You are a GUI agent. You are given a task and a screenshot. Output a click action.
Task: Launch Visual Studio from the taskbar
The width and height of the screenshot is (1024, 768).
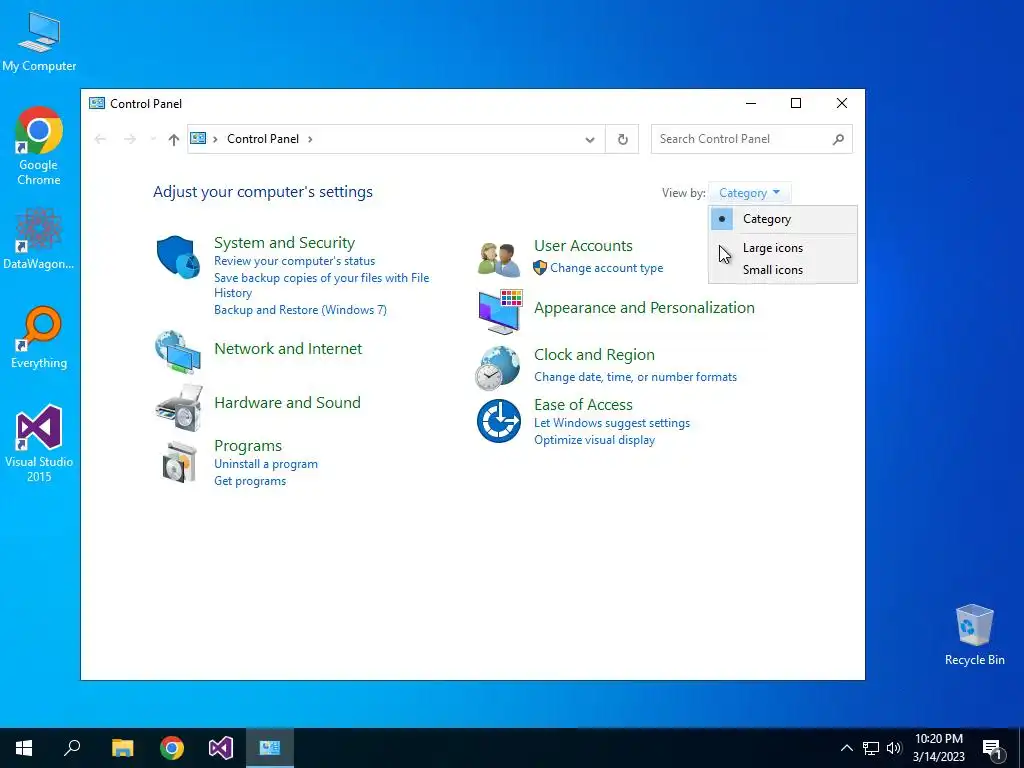[221, 748]
